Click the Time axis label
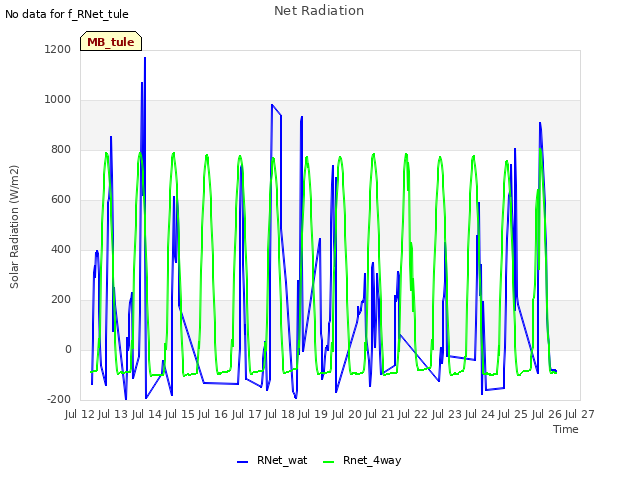This screenshot has height=480, width=640. pyautogui.click(x=566, y=429)
